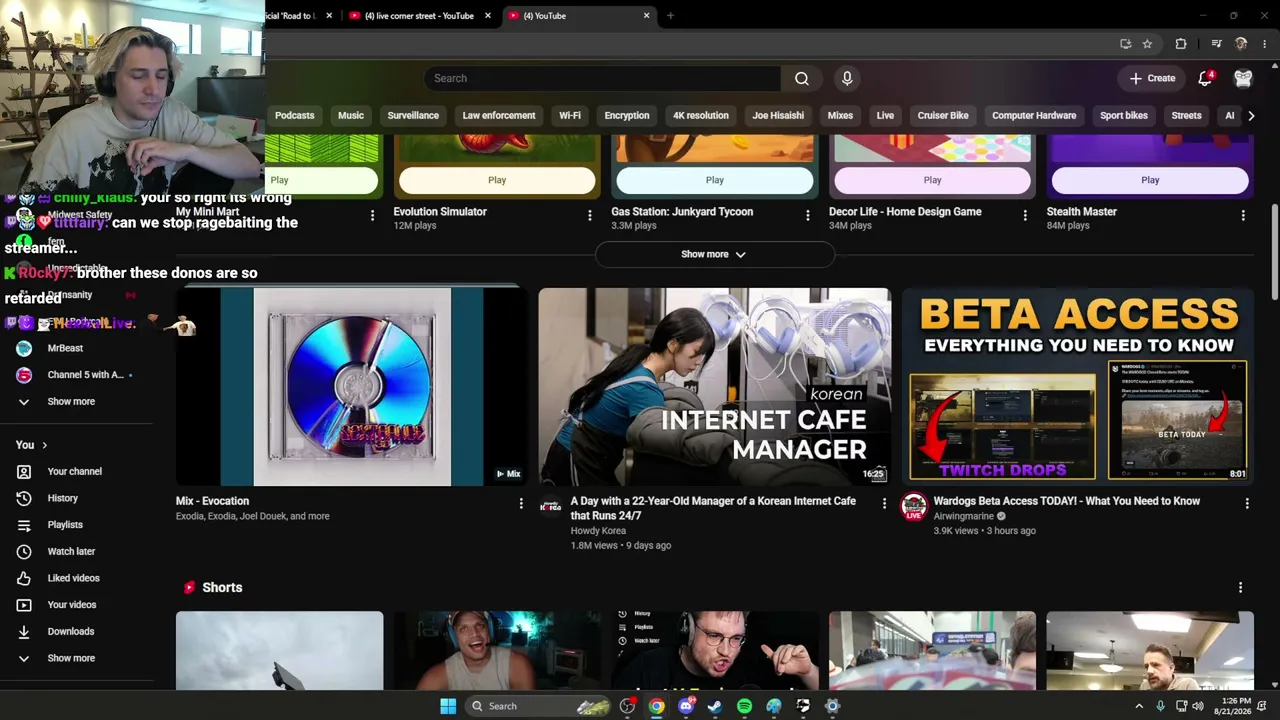The width and height of the screenshot is (1280, 720).
Task: Select the '(4) YouTube' browser tab
Action: click(x=575, y=16)
